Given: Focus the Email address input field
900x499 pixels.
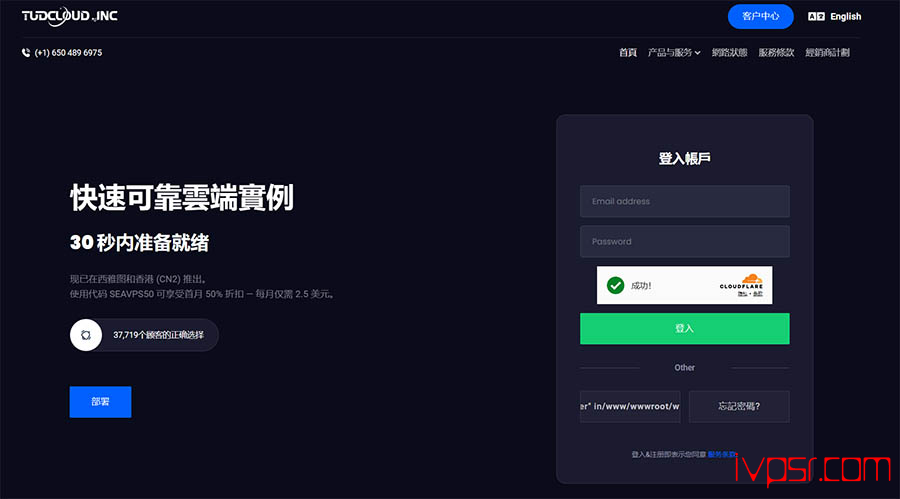Looking at the screenshot, I should 685,201.
